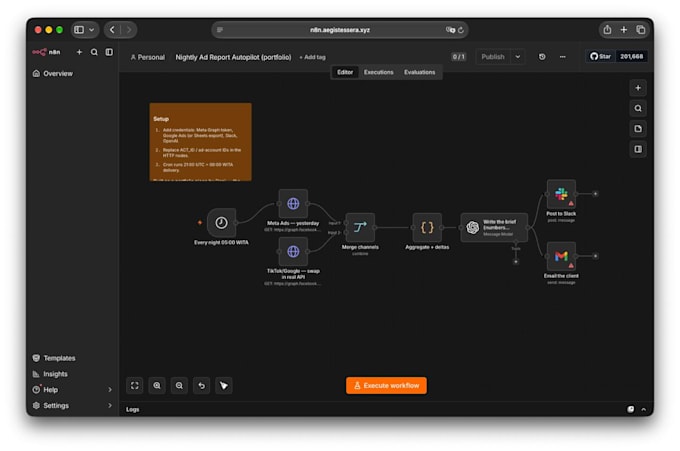Expand the Settings menu chevron

click(110, 405)
